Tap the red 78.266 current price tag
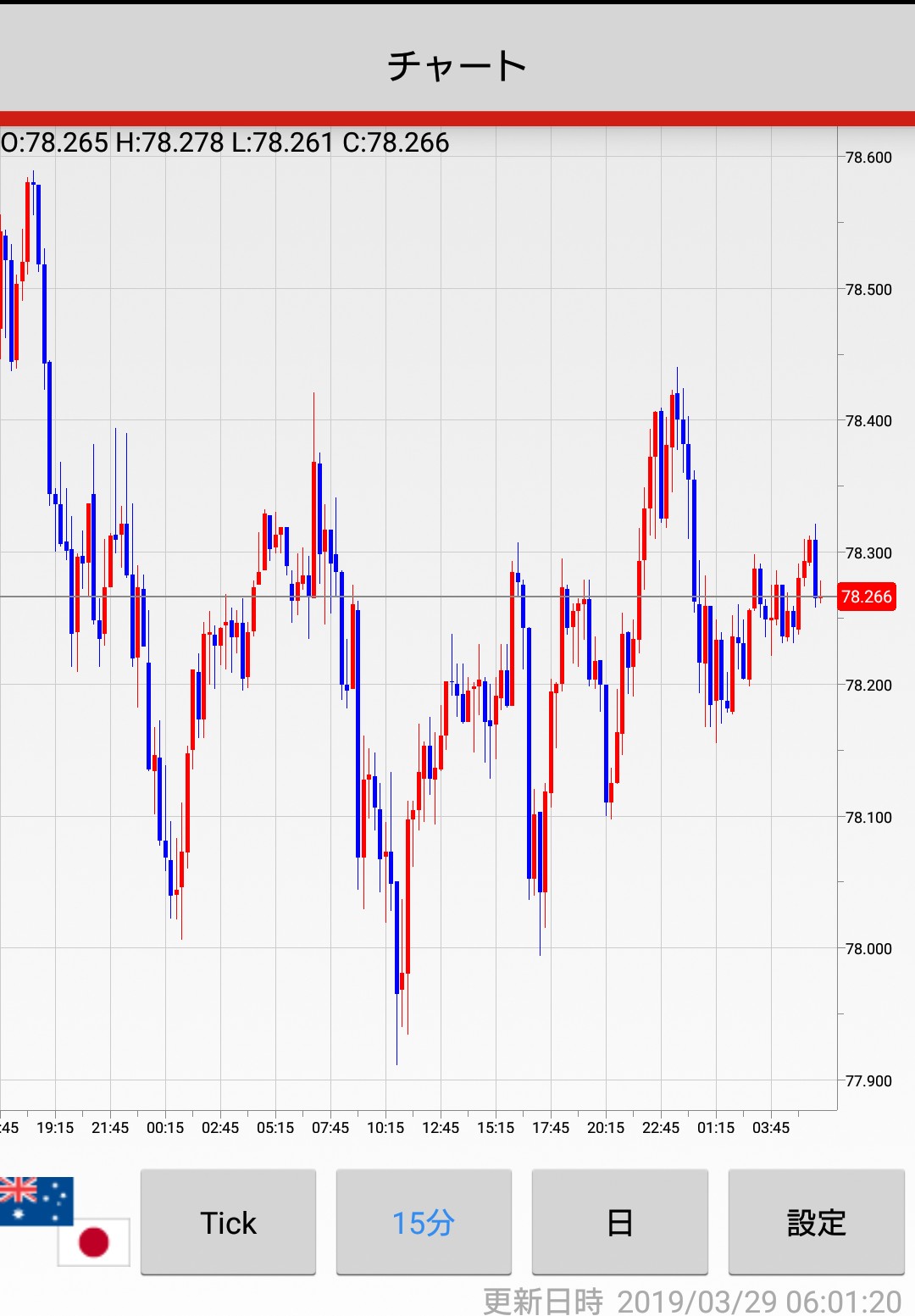This screenshot has width=915, height=1316. (866, 597)
